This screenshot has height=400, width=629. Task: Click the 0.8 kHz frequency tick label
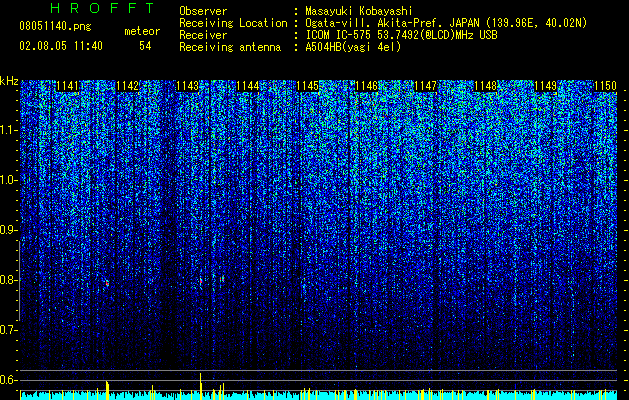8,280
